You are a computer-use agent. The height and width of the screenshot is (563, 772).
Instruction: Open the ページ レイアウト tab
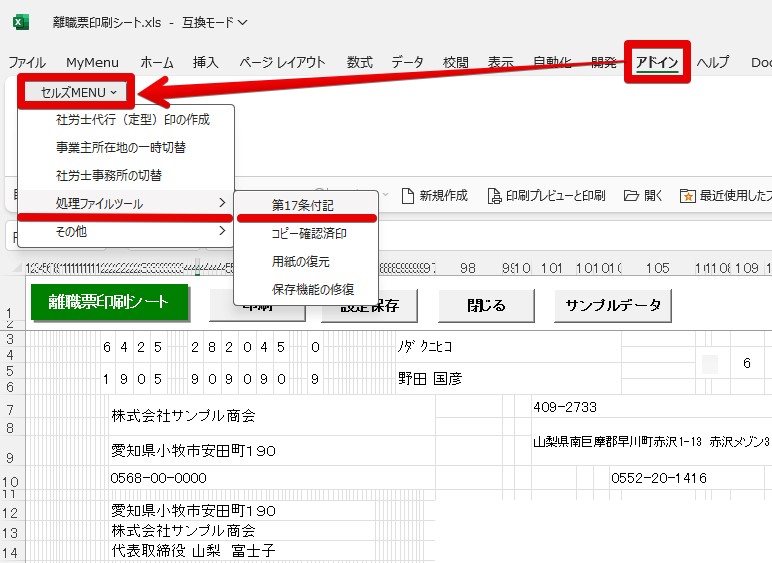[x=282, y=63]
